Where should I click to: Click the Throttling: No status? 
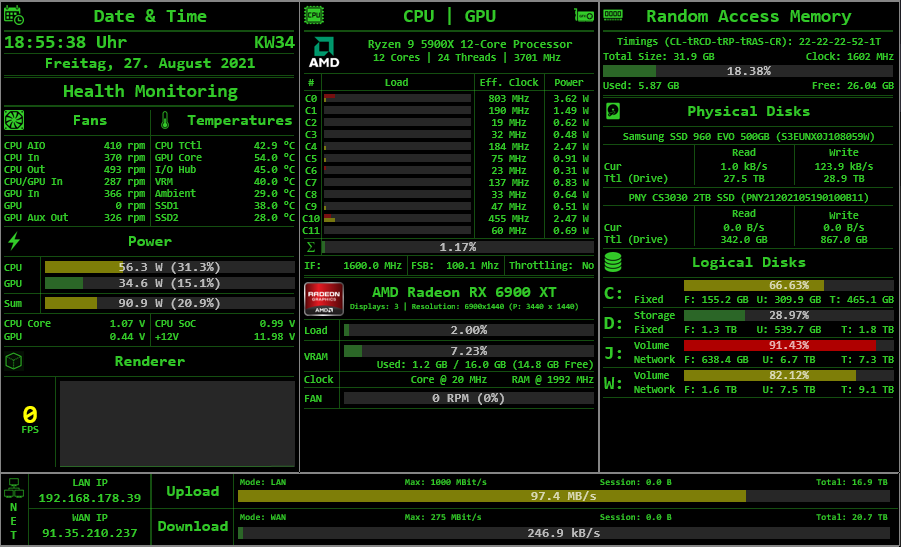coord(552,265)
